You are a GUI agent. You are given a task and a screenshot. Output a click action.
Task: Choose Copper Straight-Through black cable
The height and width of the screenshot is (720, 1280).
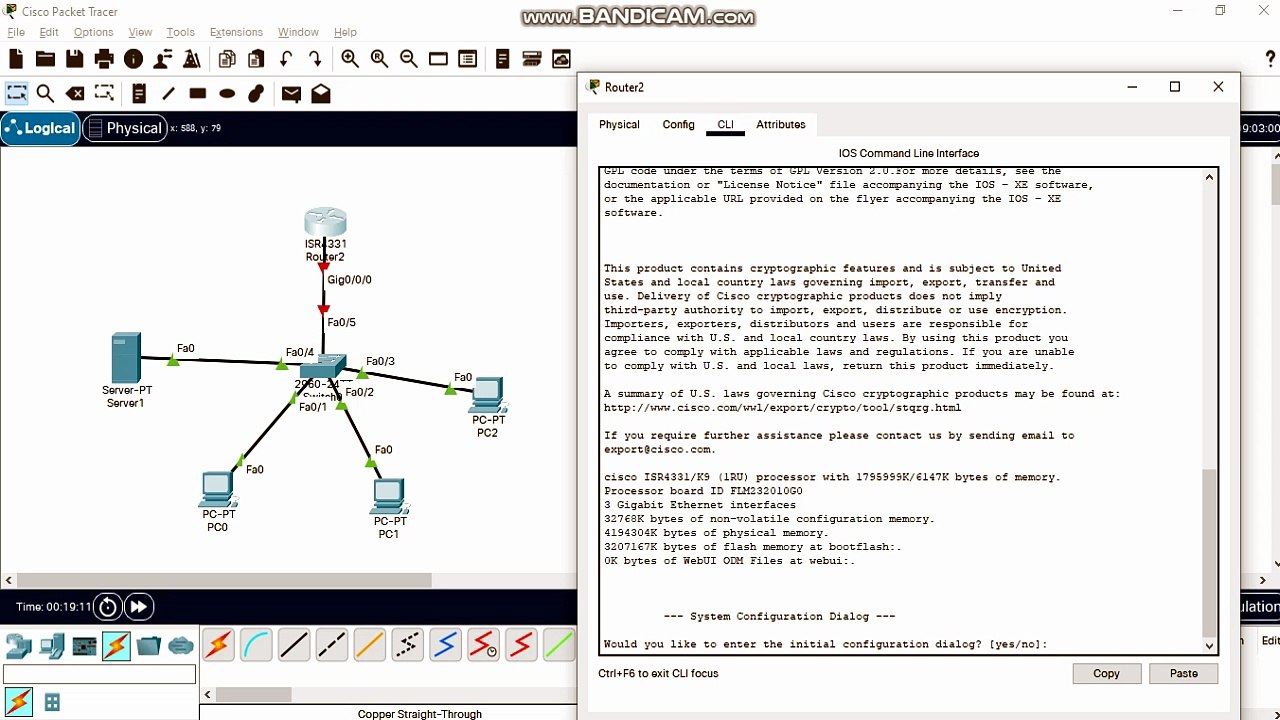click(x=294, y=646)
